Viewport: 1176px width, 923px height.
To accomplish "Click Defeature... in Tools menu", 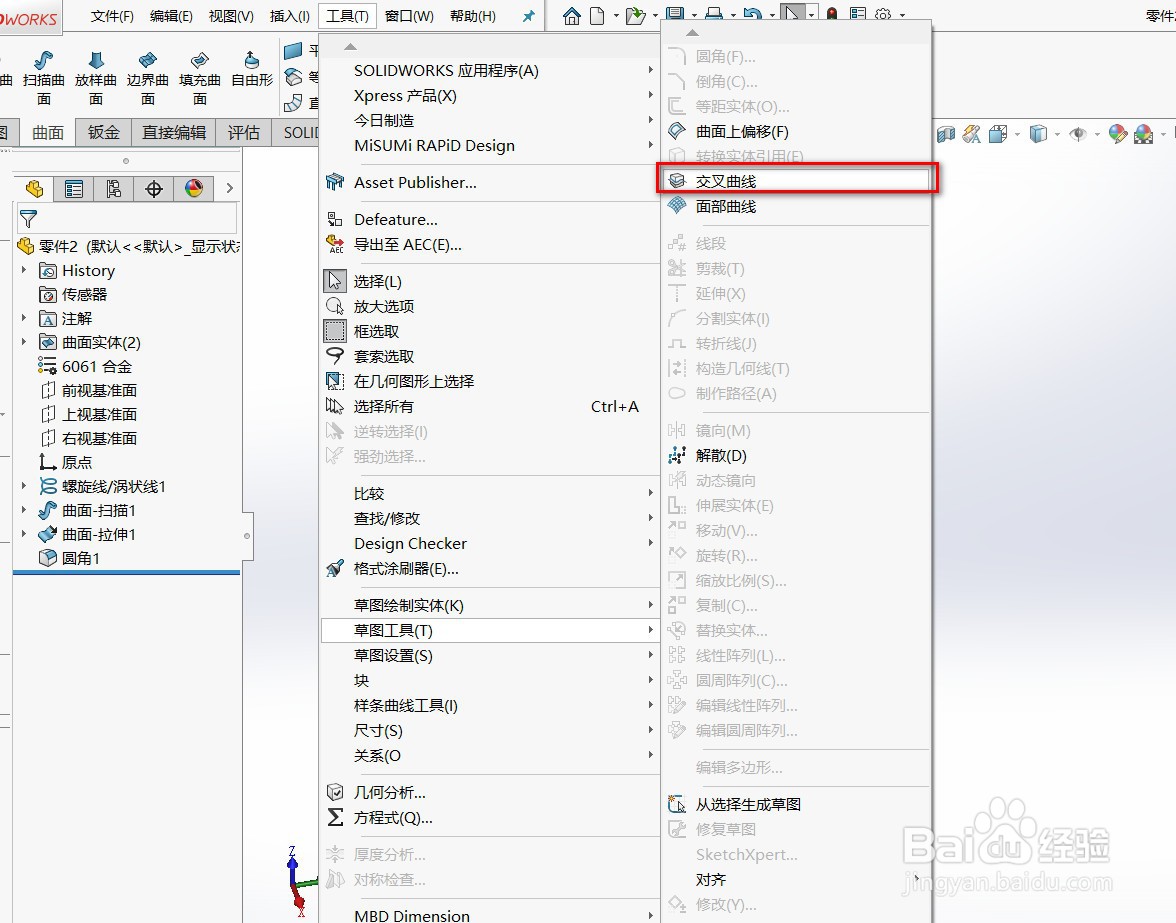I will coord(490,220).
